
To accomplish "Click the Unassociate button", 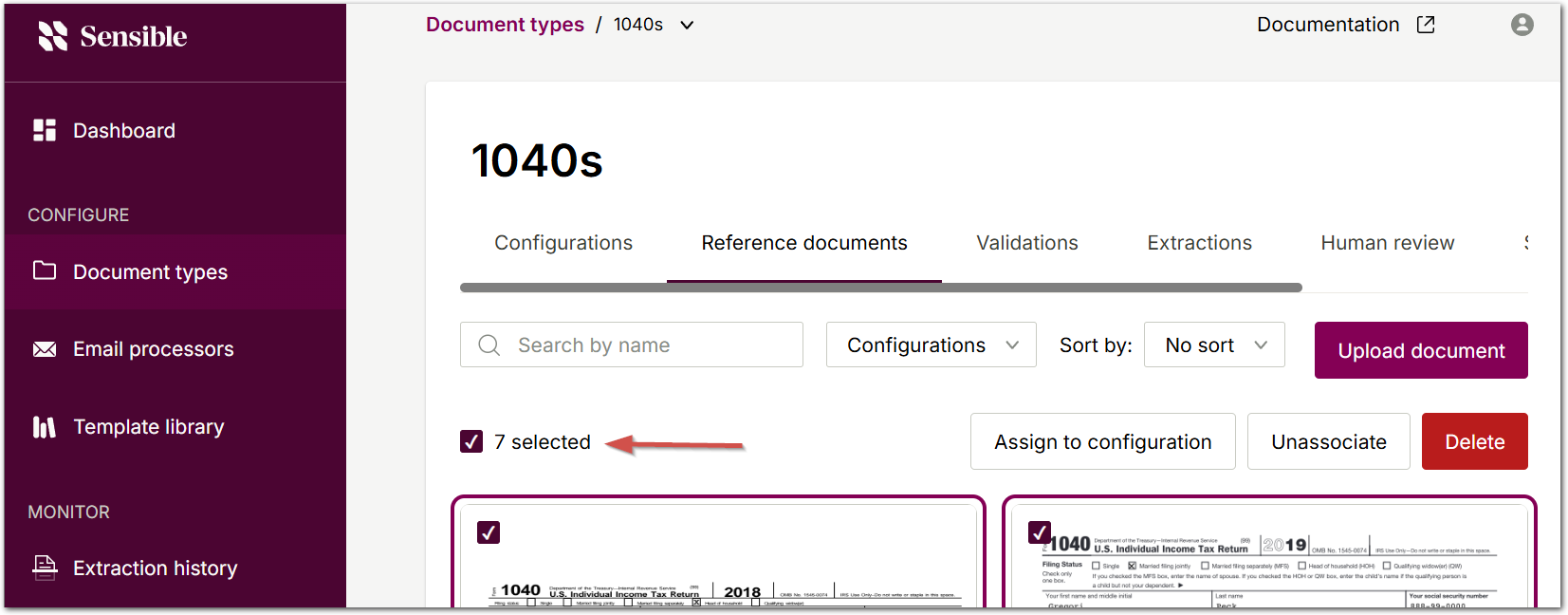I will point(1328,441).
